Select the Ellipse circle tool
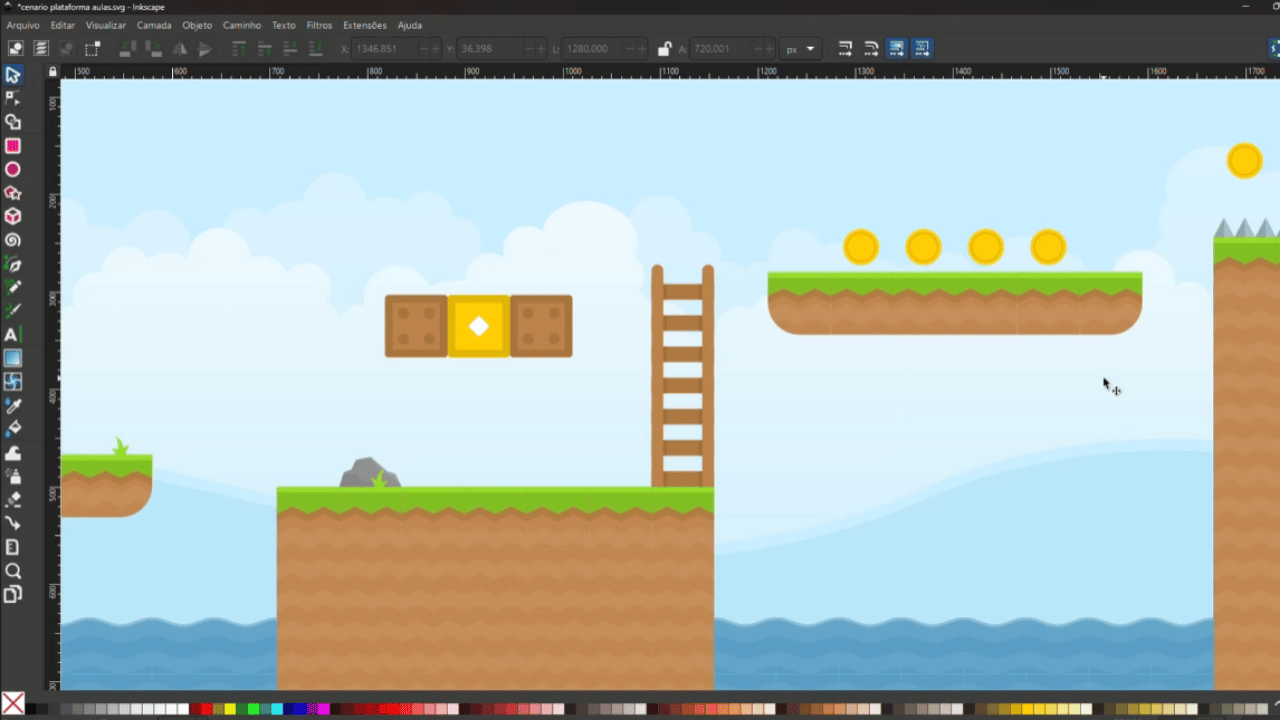The height and width of the screenshot is (720, 1280). pos(13,170)
